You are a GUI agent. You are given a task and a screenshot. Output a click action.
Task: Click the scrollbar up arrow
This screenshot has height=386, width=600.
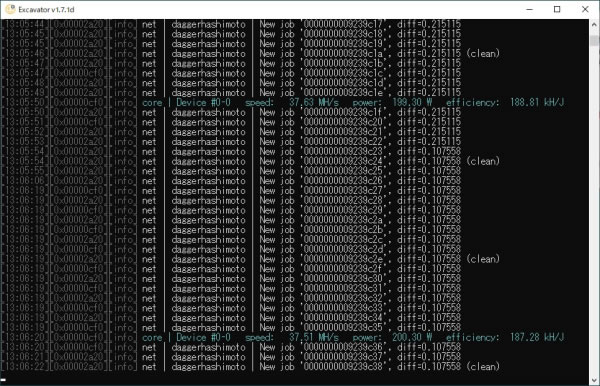pos(594,24)
